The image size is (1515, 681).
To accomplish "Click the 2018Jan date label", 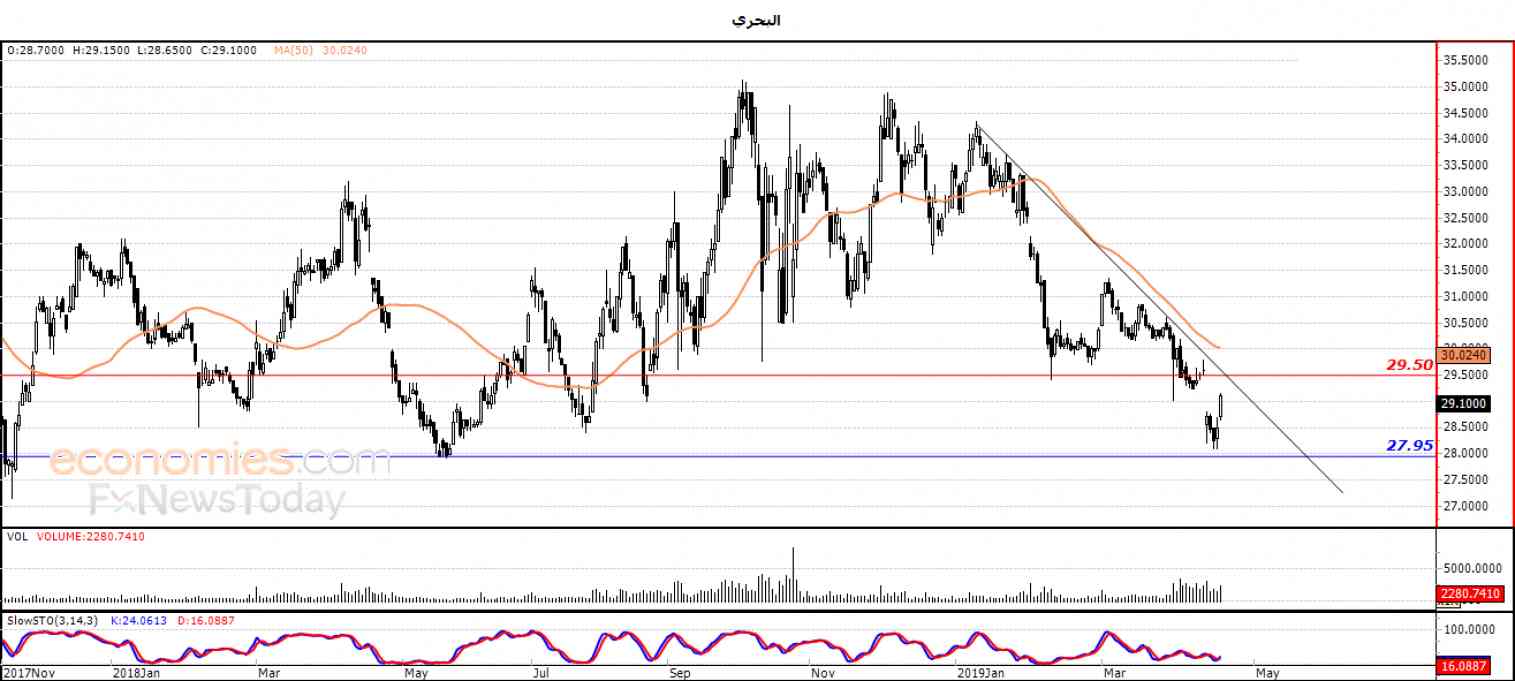I will (136, 673).
